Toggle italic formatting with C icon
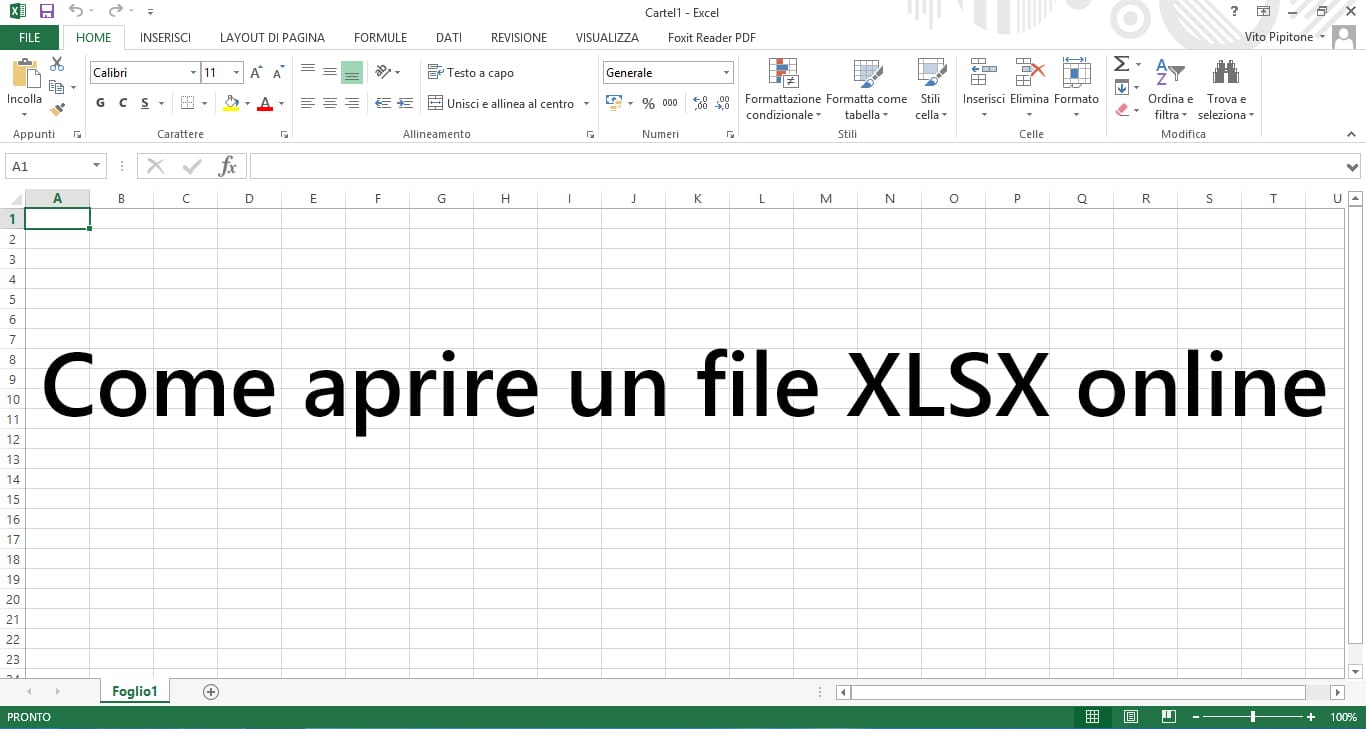This screenshot has height=729, width=1366. coord(122,103)
